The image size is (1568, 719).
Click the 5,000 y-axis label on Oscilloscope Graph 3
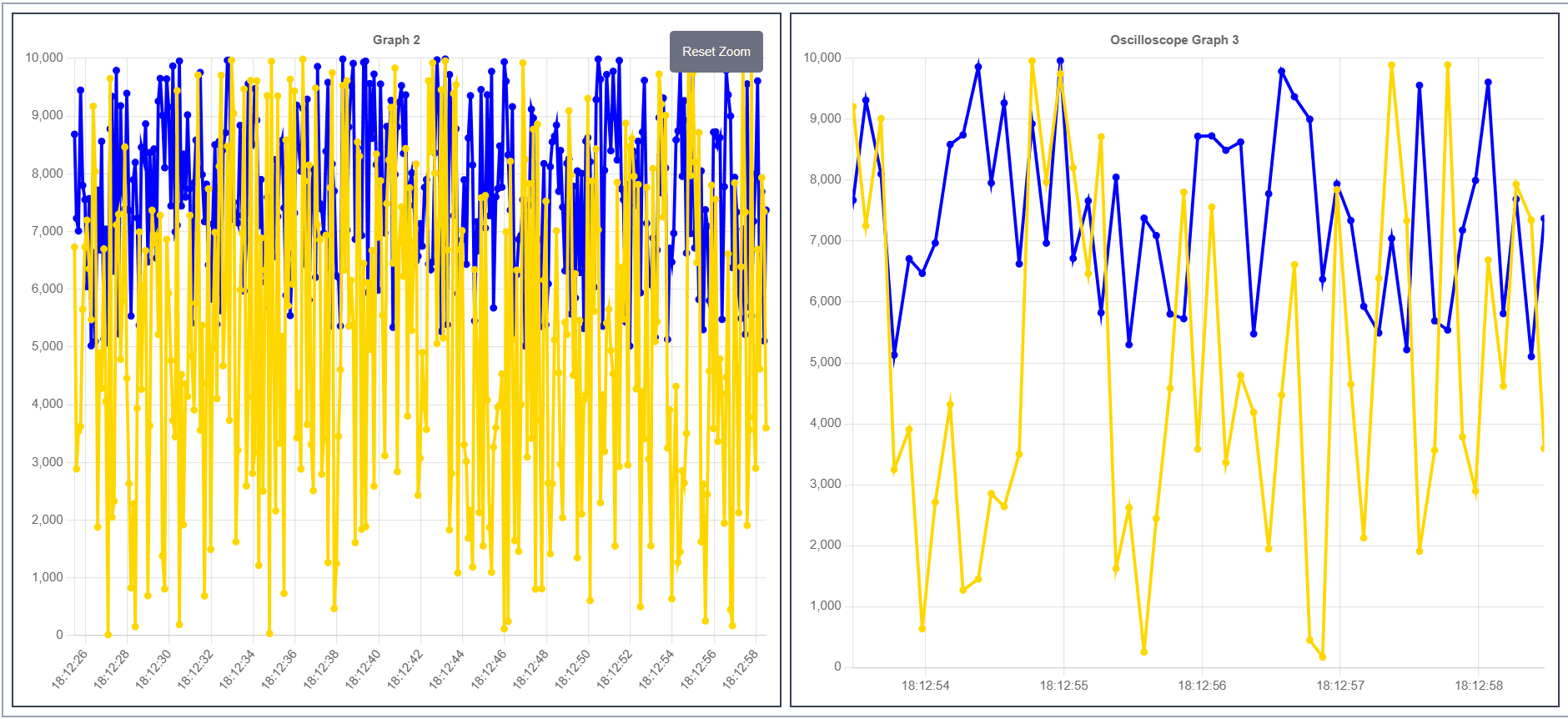(x=826, y=362)
